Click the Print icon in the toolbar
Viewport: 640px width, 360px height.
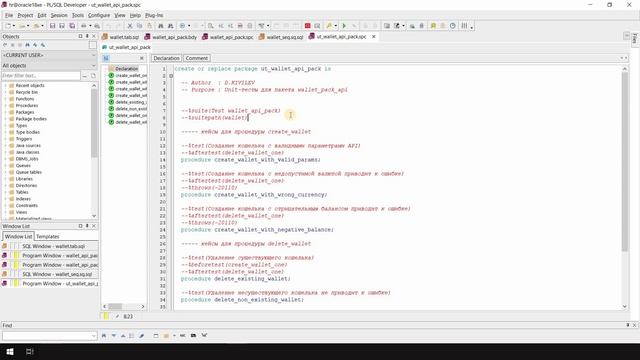[x=84, y=26]
